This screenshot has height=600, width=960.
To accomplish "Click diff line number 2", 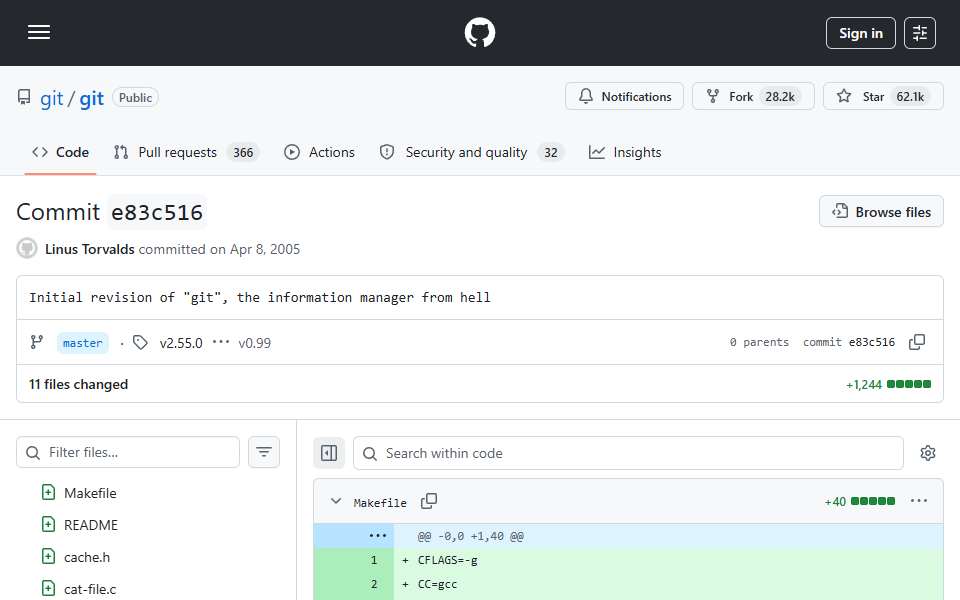I will pos(374,584).
